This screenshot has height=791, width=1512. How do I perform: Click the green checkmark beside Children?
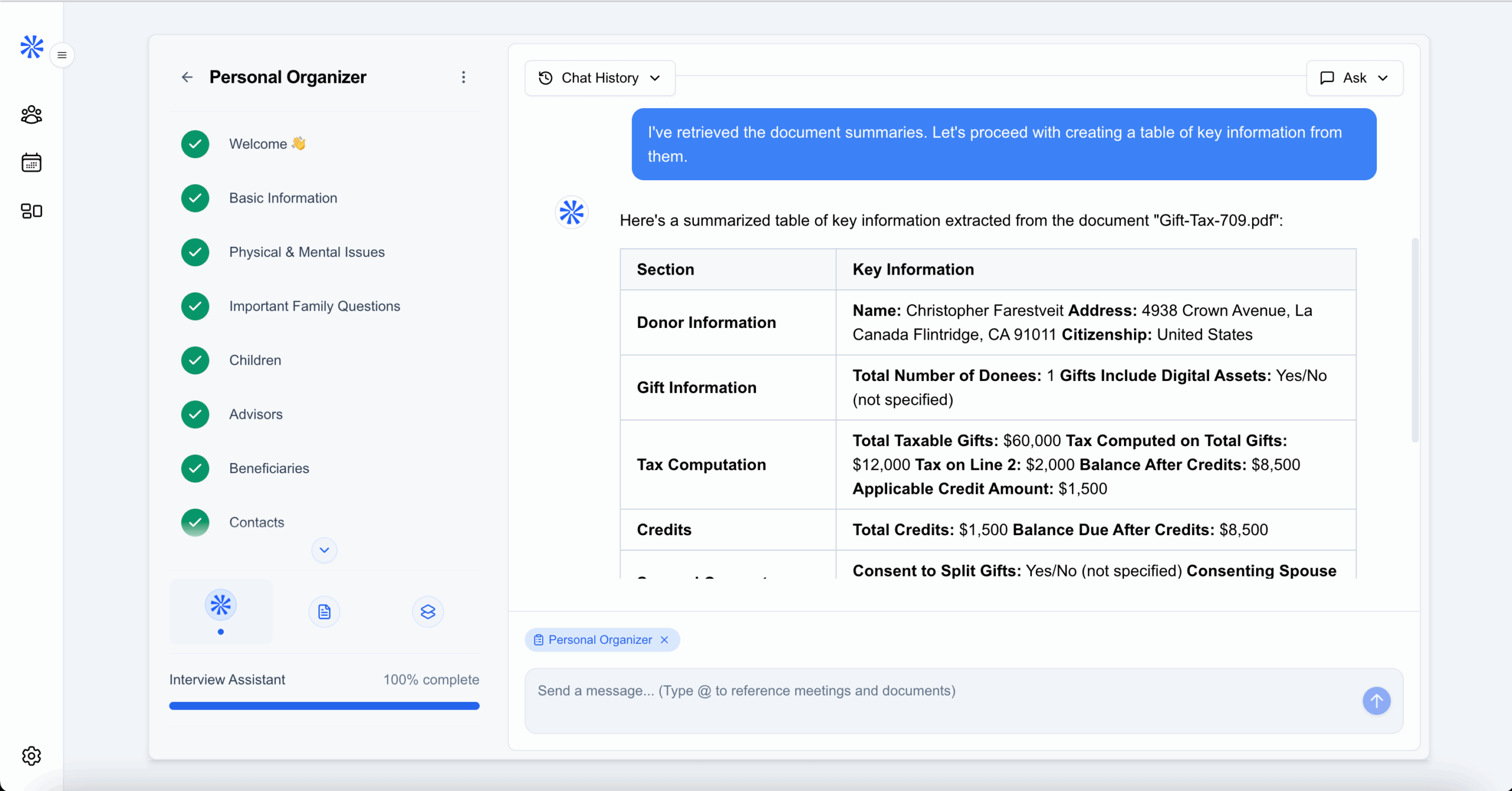click(x=195, y=360)
